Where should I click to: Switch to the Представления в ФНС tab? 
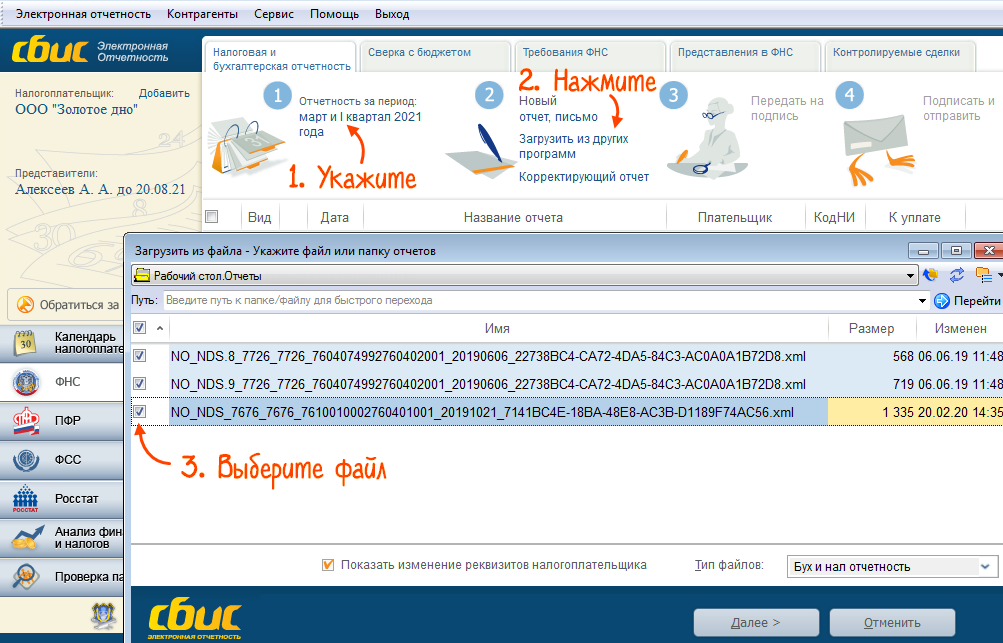745,56
